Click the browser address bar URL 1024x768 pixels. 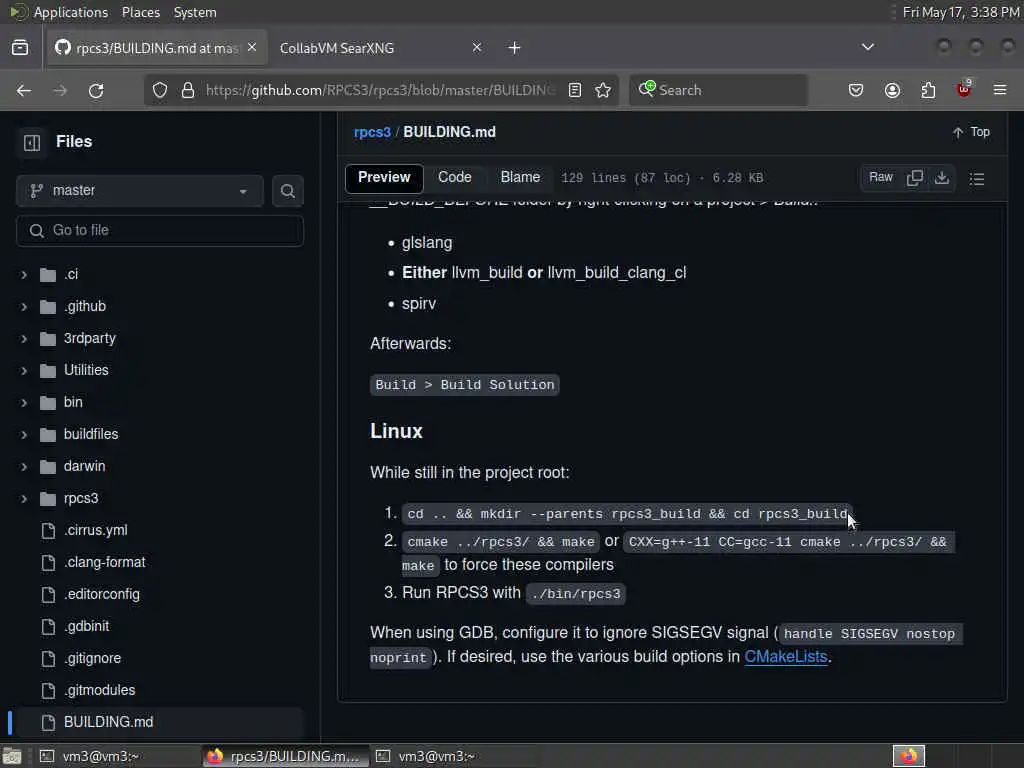[x=381, y=90]
